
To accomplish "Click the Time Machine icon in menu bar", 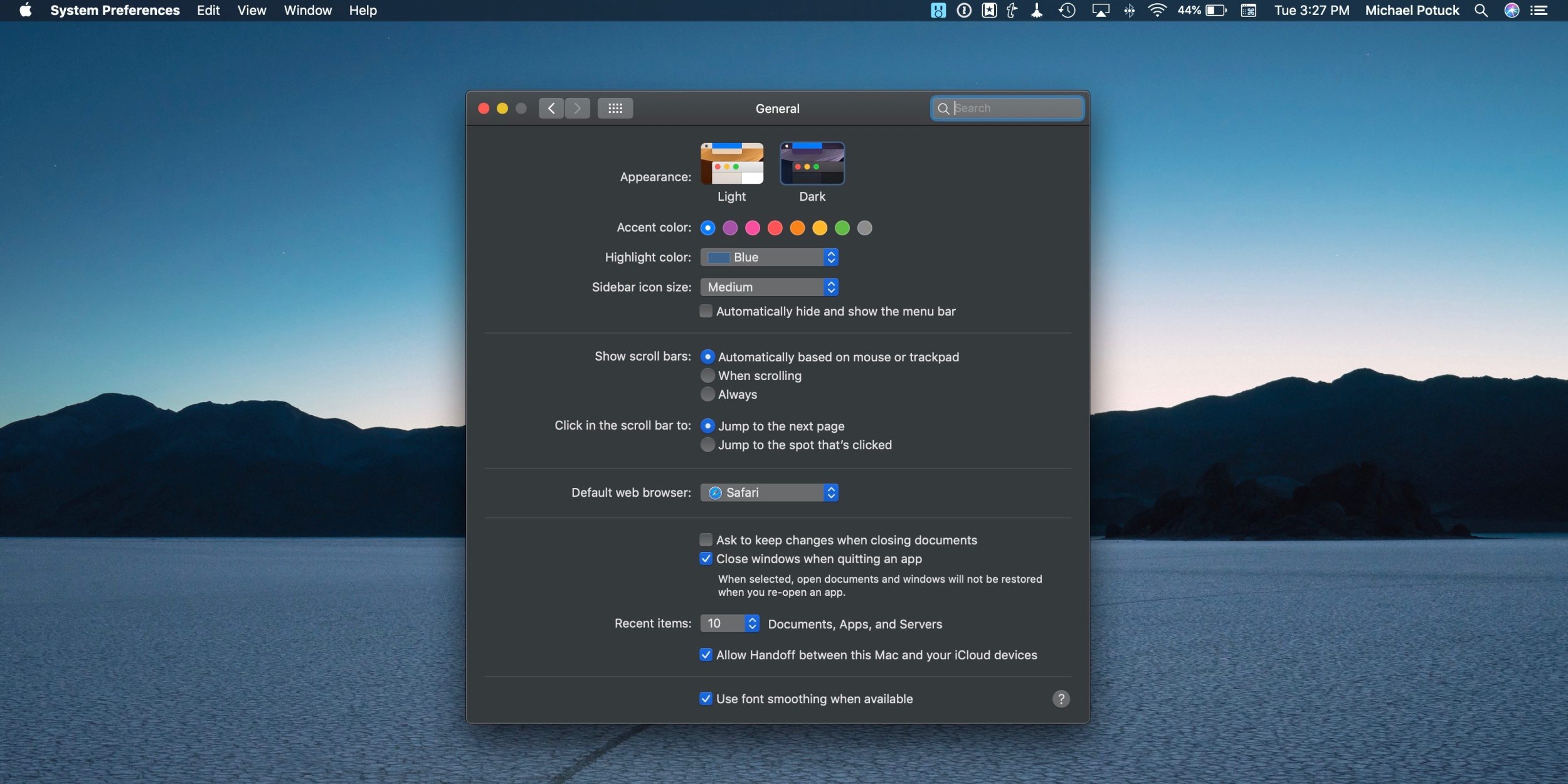I will [x=1068, y=11].
